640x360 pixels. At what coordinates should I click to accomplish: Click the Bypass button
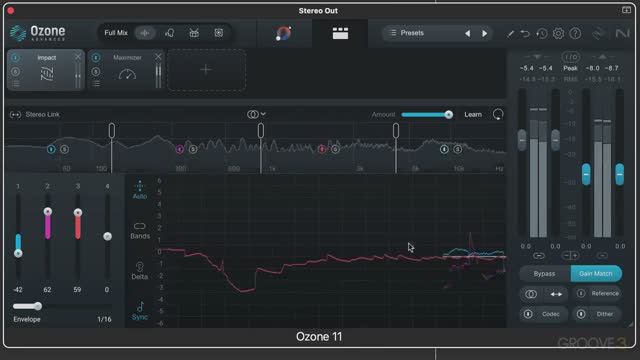[x=544, y=273]
